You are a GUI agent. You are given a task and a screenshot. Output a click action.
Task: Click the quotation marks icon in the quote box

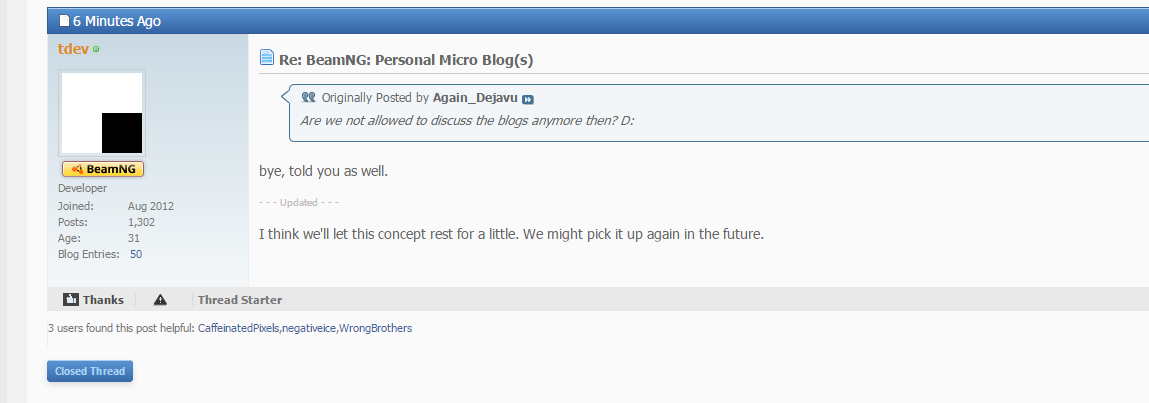point(309,97)
